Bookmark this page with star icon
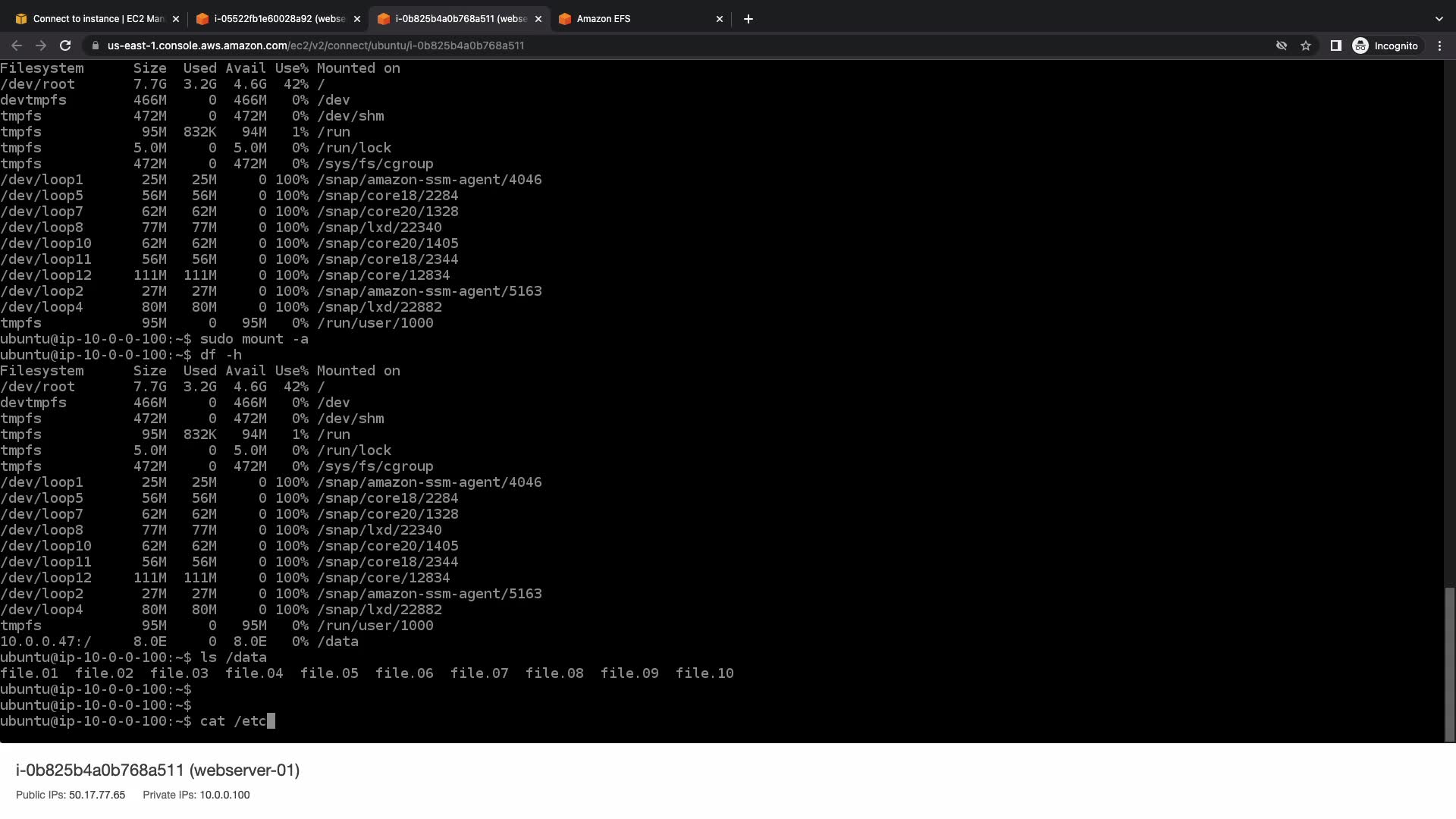1456x819 pixels. [1306, 45]
